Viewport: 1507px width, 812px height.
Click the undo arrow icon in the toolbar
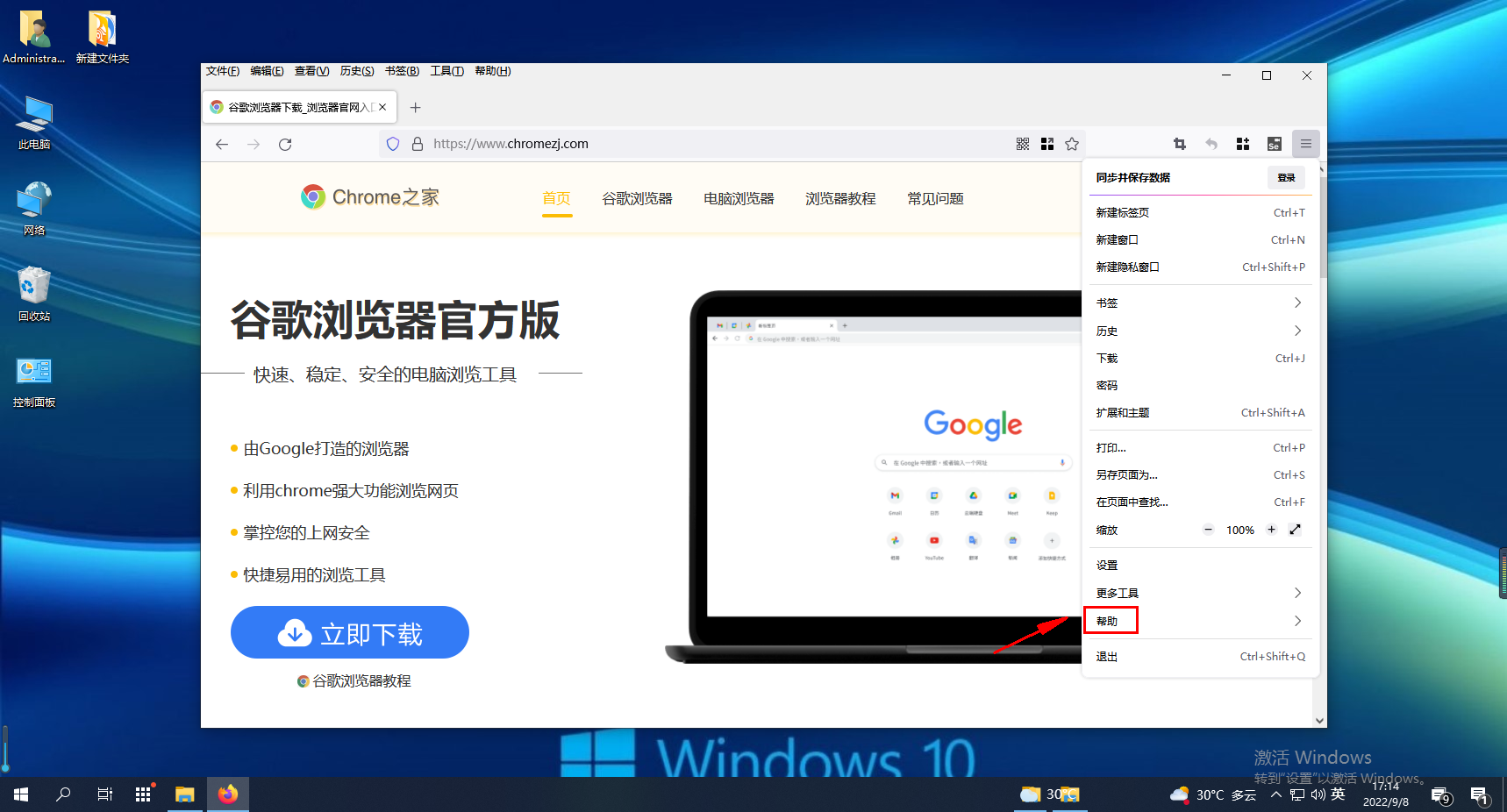[x=1211, y=144]
